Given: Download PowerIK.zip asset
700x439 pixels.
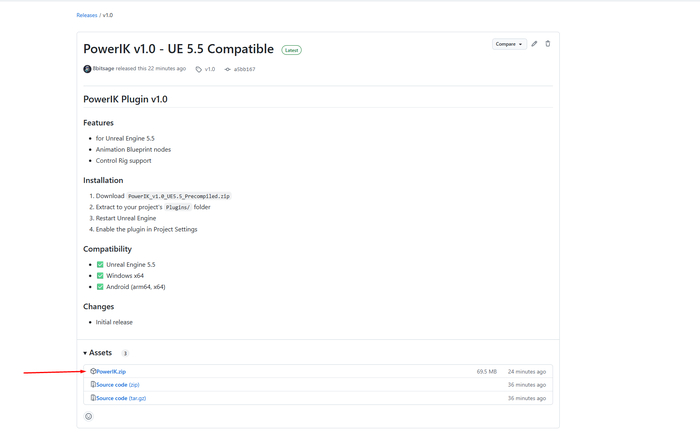Looking at the screenshot, I should pos(111,372).
